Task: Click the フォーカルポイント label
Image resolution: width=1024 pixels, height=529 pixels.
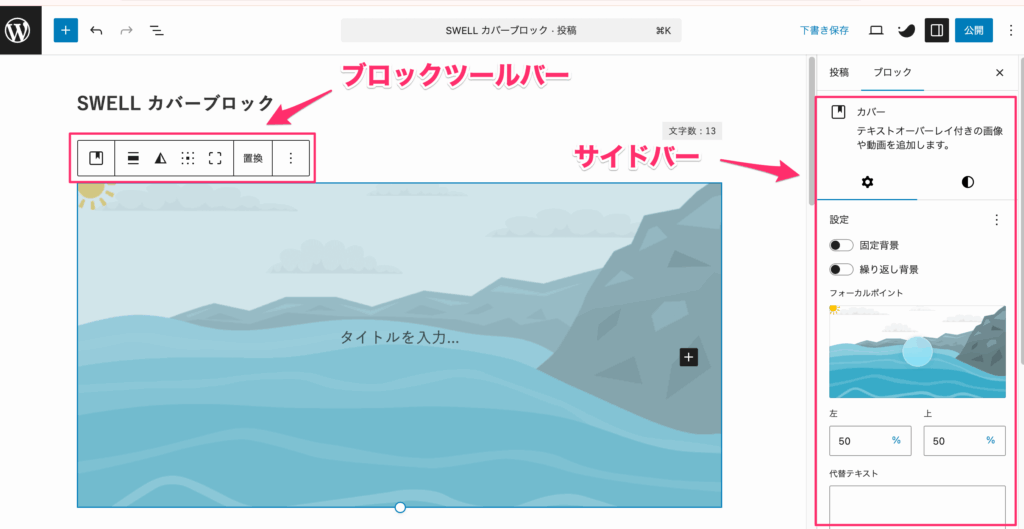Action: coord(866,293)
